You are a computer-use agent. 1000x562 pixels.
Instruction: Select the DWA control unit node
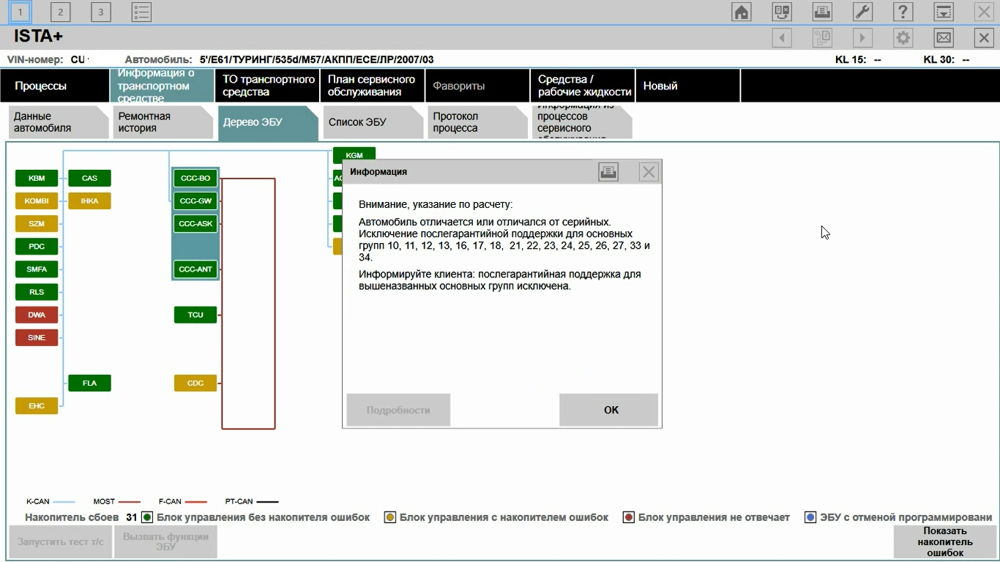click(x=36, y=315)
